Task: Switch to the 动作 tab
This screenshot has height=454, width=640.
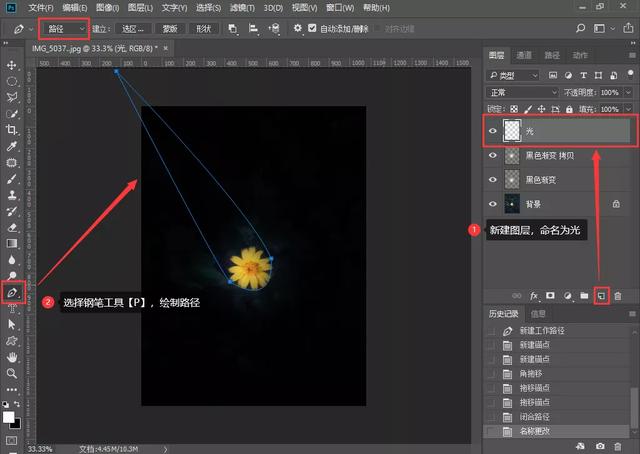Action: [580, 55]
